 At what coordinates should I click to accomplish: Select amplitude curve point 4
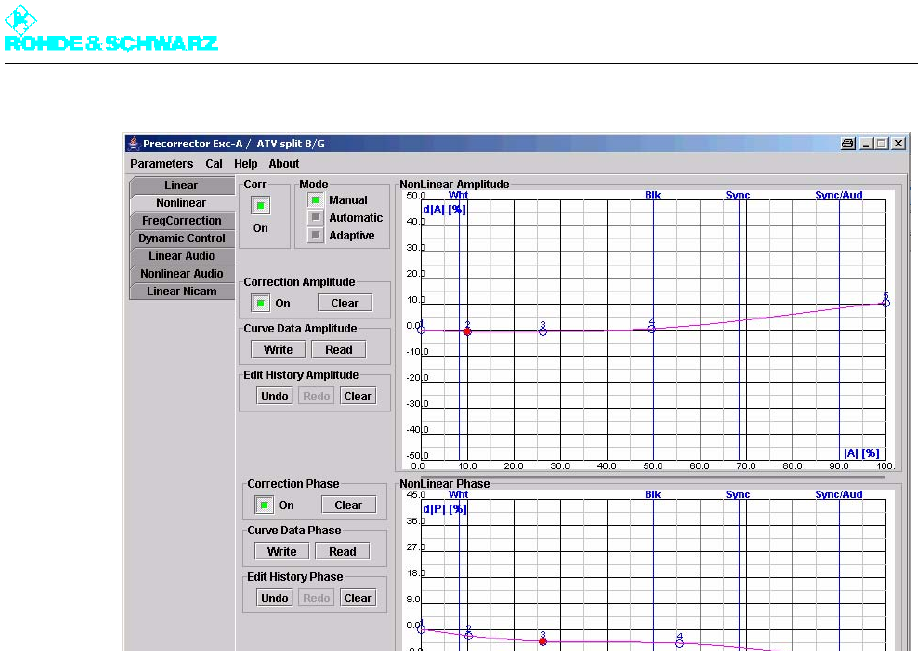(x=652, y=328)
